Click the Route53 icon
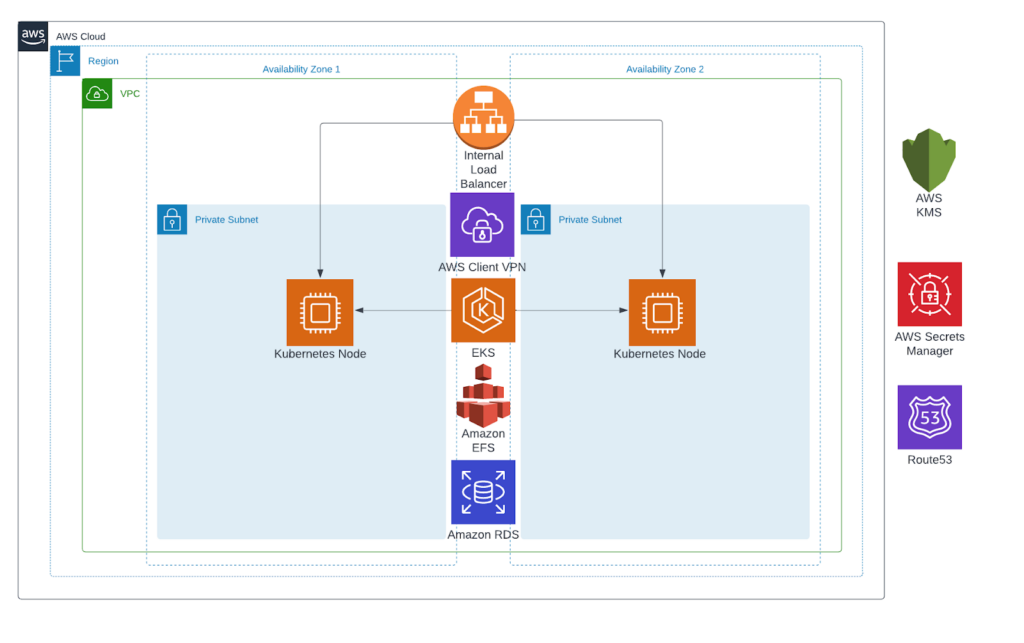The height and width of the screenshot is (643, 1024). [x=929, y=417]
